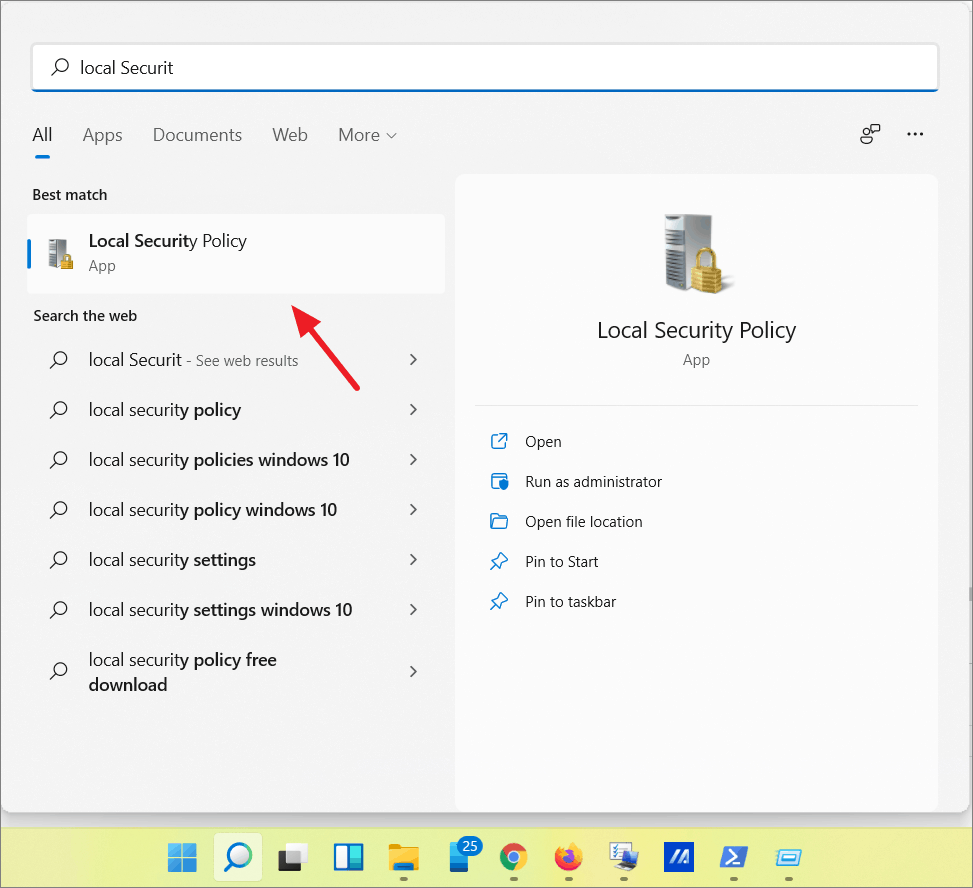Viewport: 973px width, 888px height.
Task: Select the Documents search tab
Action: pos(197,134)
